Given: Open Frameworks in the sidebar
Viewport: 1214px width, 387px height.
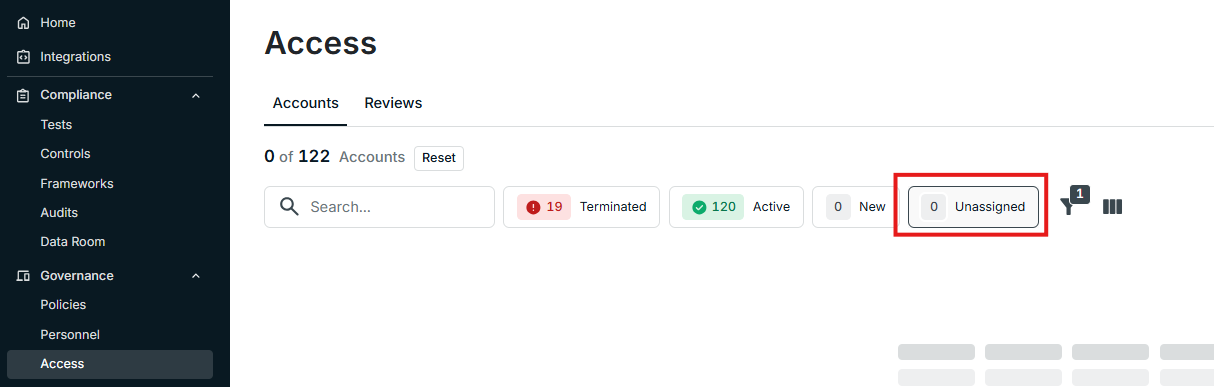Looking at the screenshot, I should 77,184.
